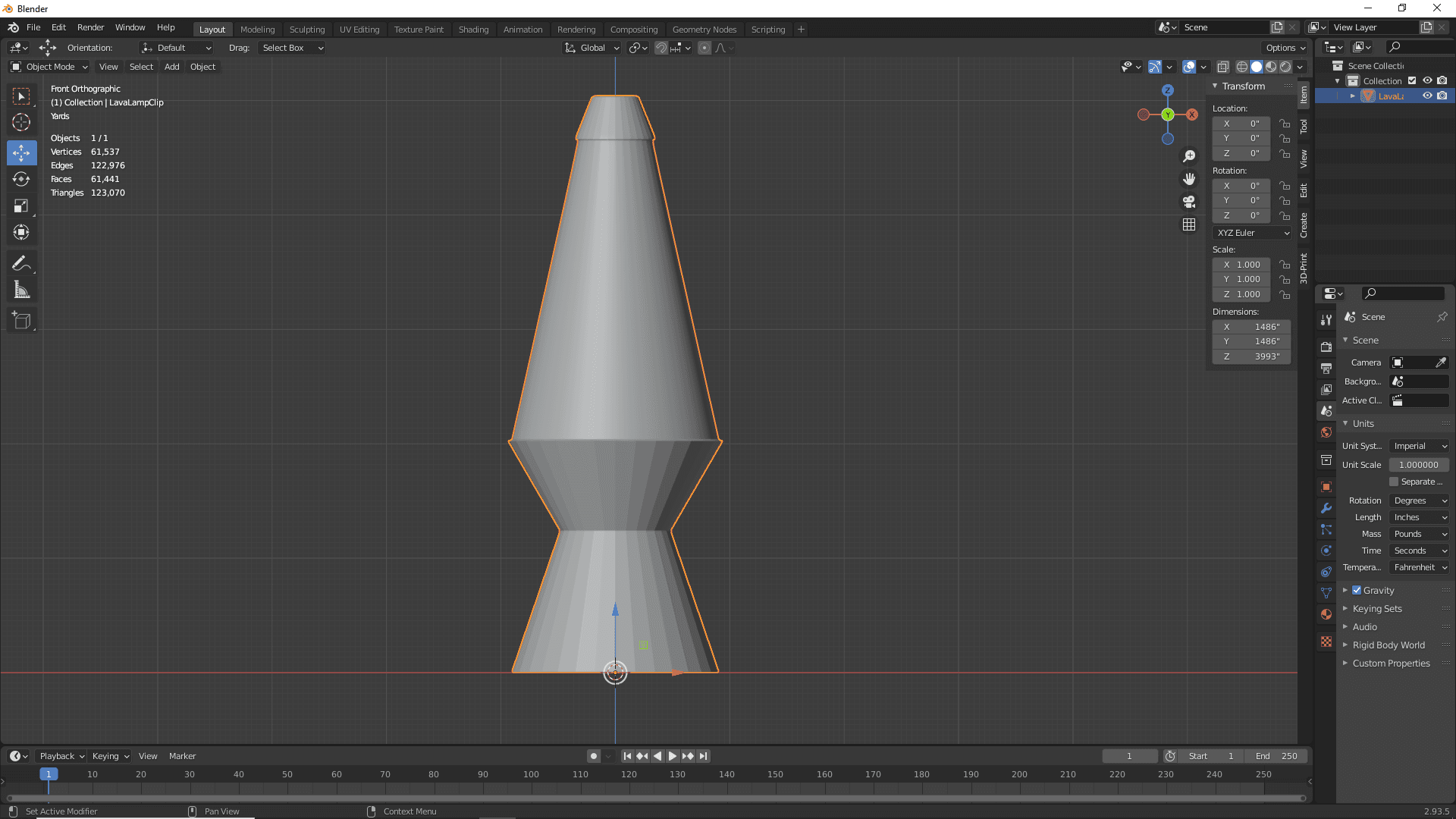Image resolution: width=1456 pixels, height=819 pixels.
Task: Enable Separate checkbox under Units section
Action: click(x=1394, y=482)
